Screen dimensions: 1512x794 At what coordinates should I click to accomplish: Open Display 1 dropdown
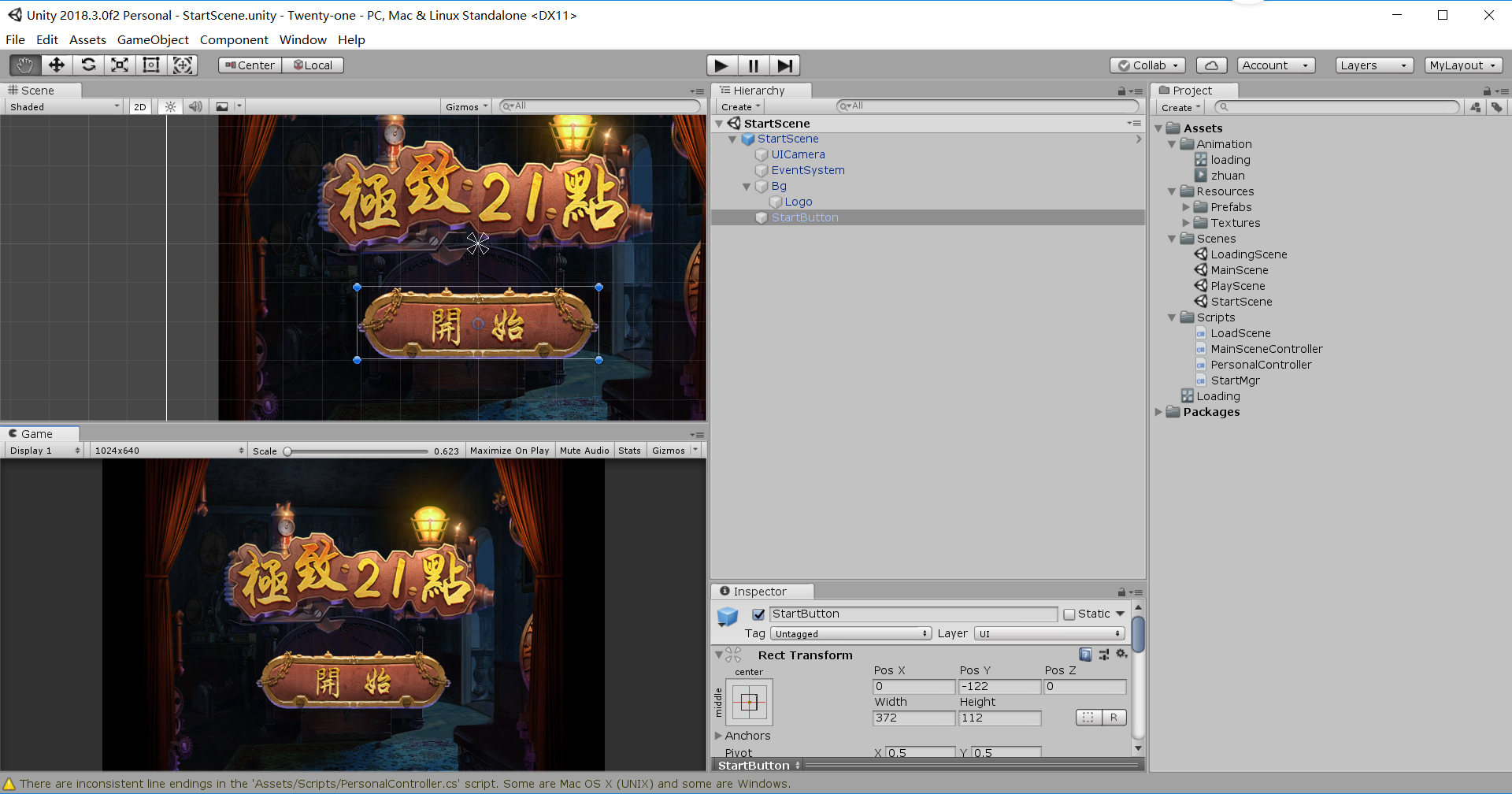(x=45, y=451)
